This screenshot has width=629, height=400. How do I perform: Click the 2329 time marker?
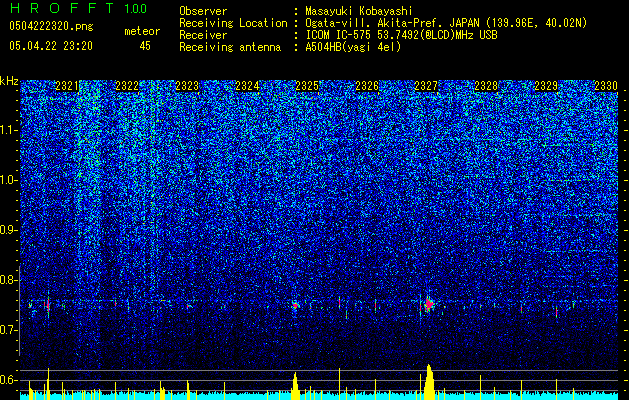click(546, 86)
